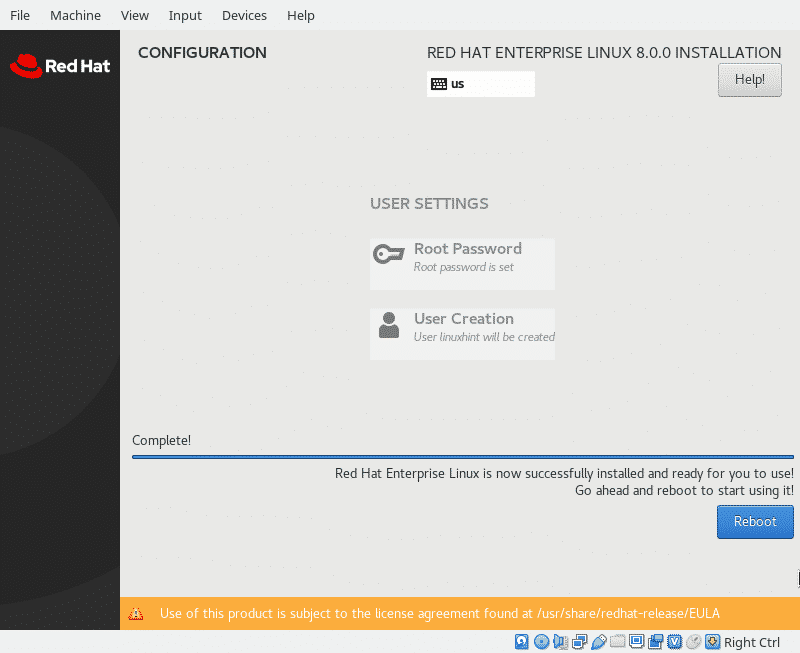Open the Devices menu
800x653 pixels.
244,15
